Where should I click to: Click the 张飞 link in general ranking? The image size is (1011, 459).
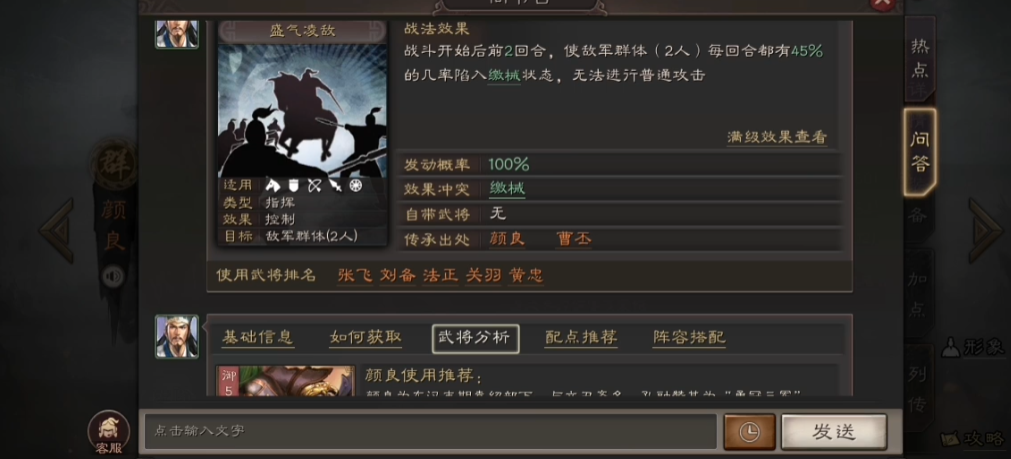pyautogui.click(x=355, y=276)
